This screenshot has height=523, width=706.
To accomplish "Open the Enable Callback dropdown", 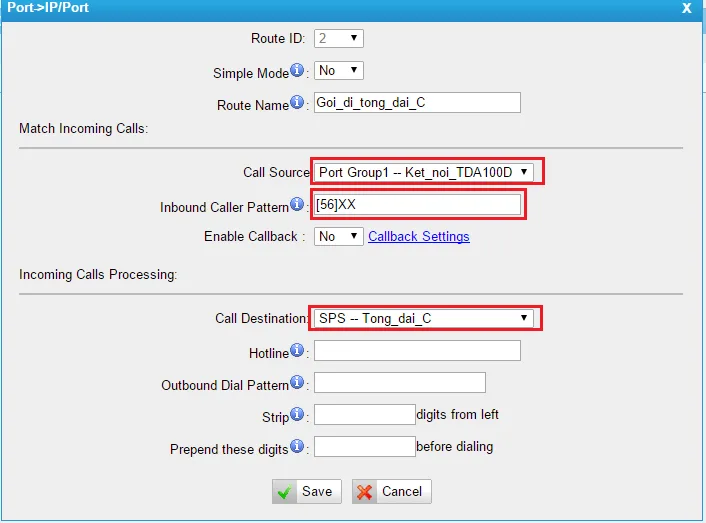I will click(338, 237).
